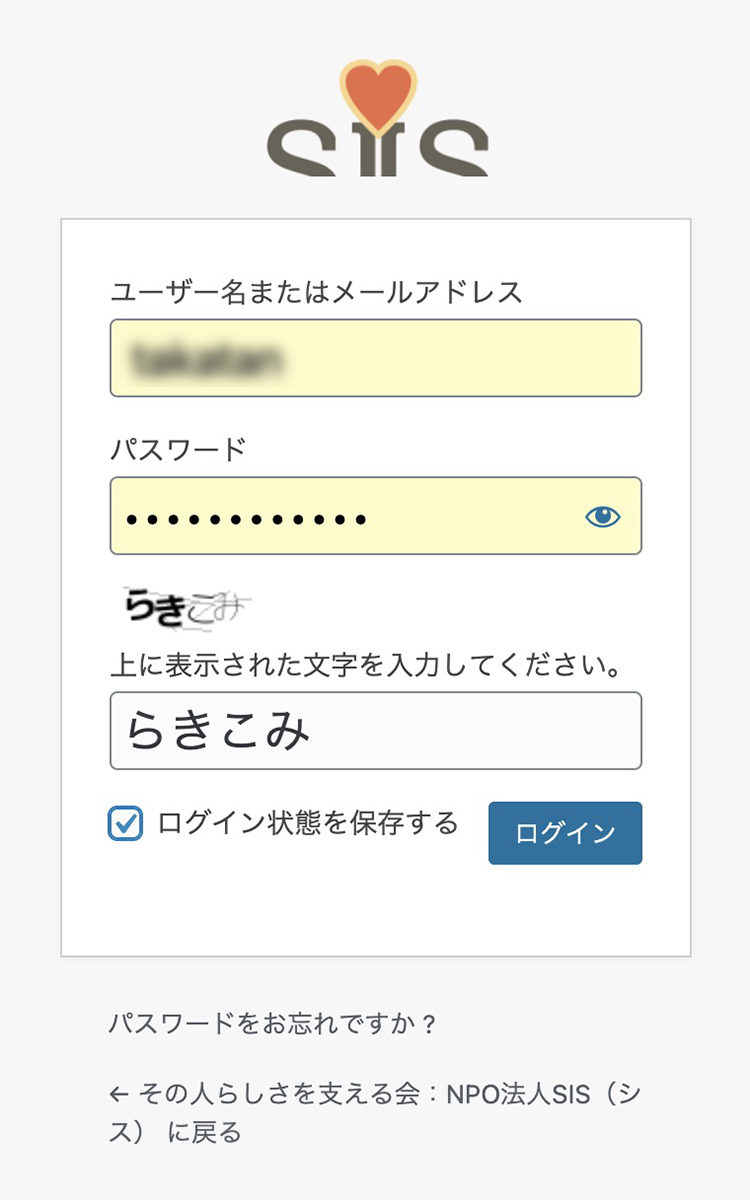Viewport: 750px width, 1200px height.
Task: Focus the username or email input field
Action: [375, 358]
